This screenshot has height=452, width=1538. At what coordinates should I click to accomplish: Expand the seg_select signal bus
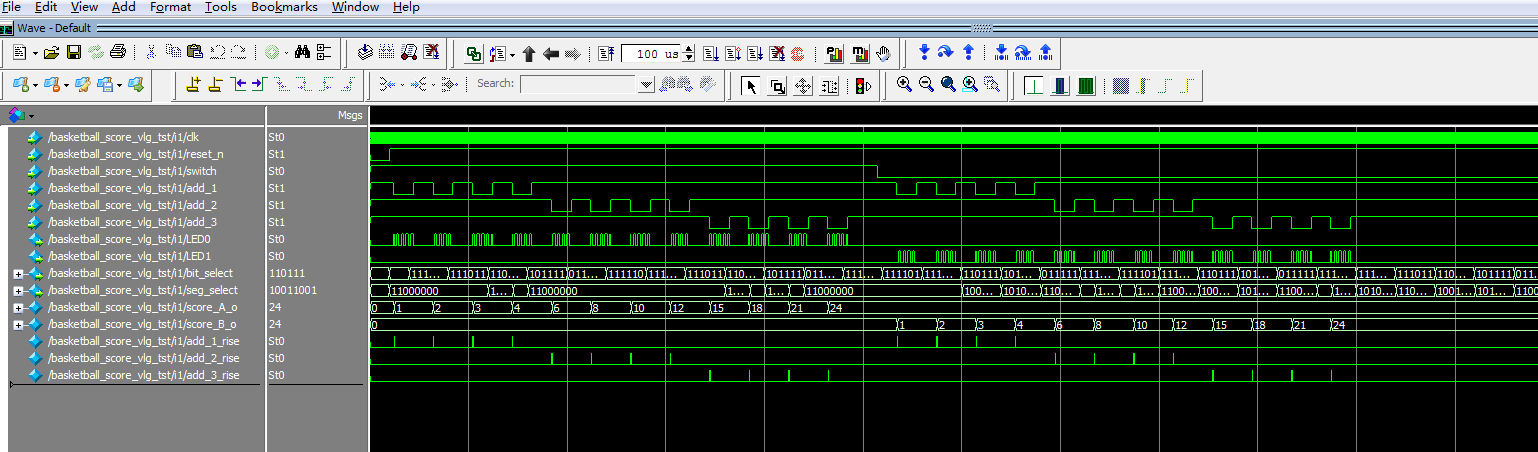[x=18, y=290]
